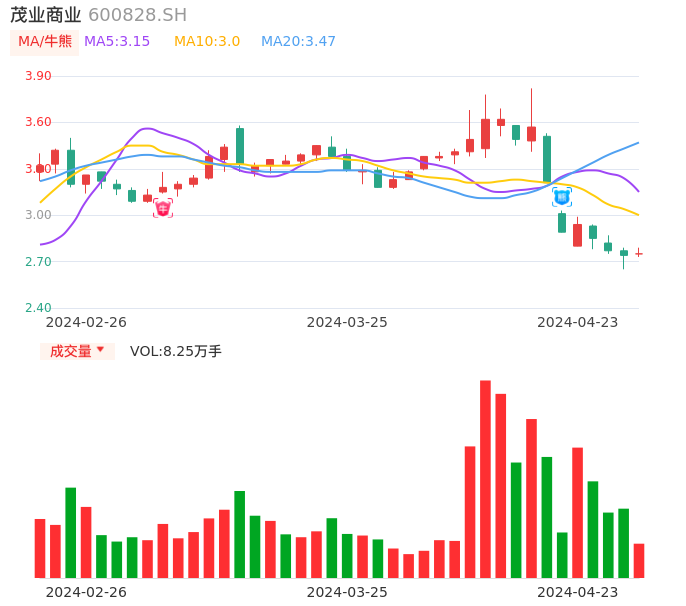Select the rightmost red volume bar

pyautogui.click(x=639, y=560)
